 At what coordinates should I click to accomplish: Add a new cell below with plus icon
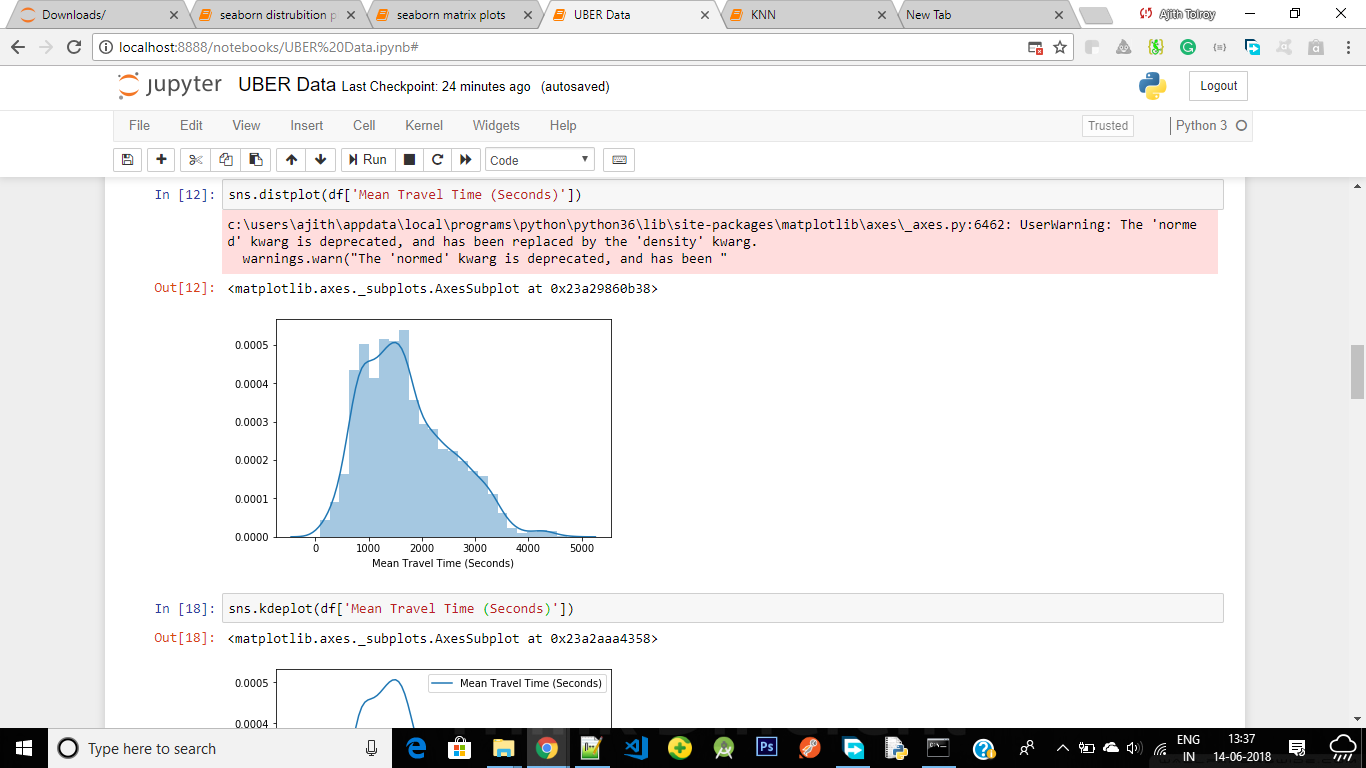160,159
